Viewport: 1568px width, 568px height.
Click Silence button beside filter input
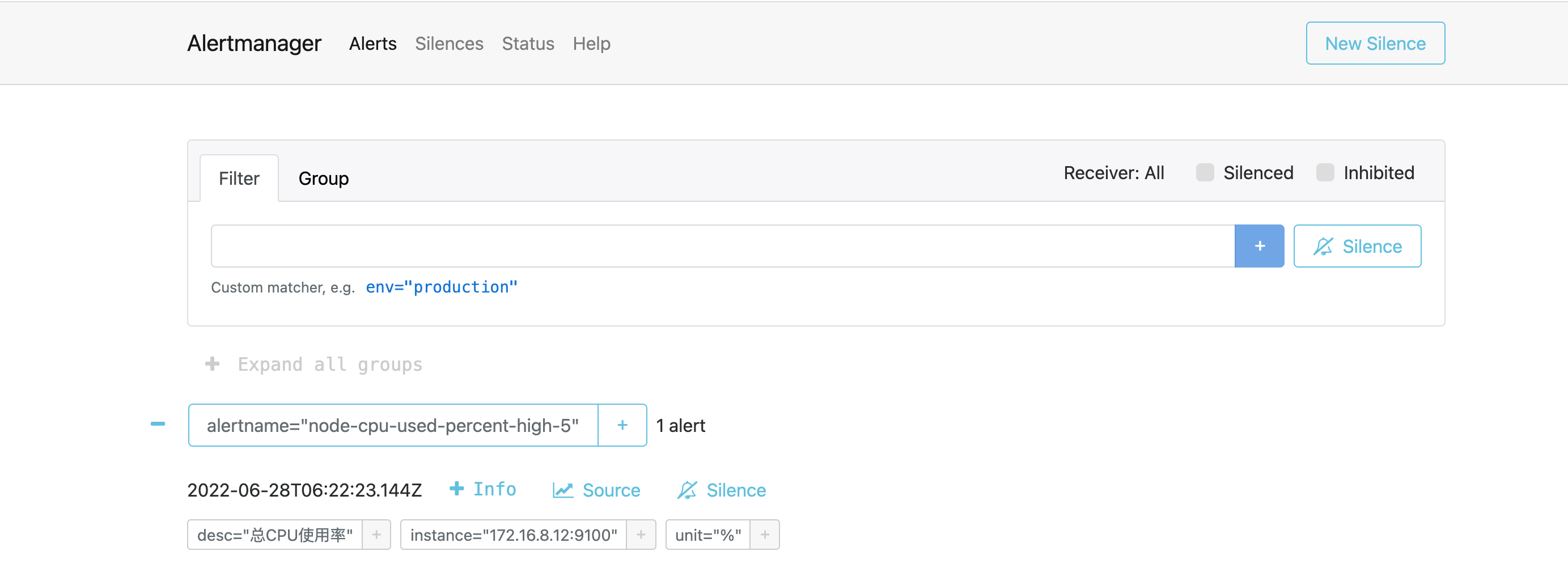[1357, 246]
